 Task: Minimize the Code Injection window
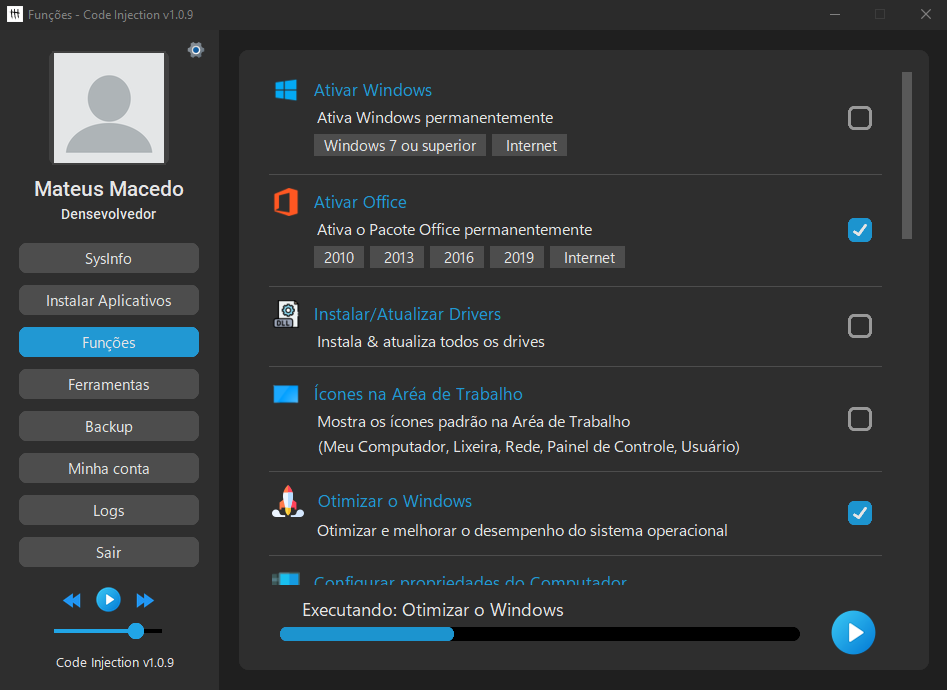click(835, 14)
